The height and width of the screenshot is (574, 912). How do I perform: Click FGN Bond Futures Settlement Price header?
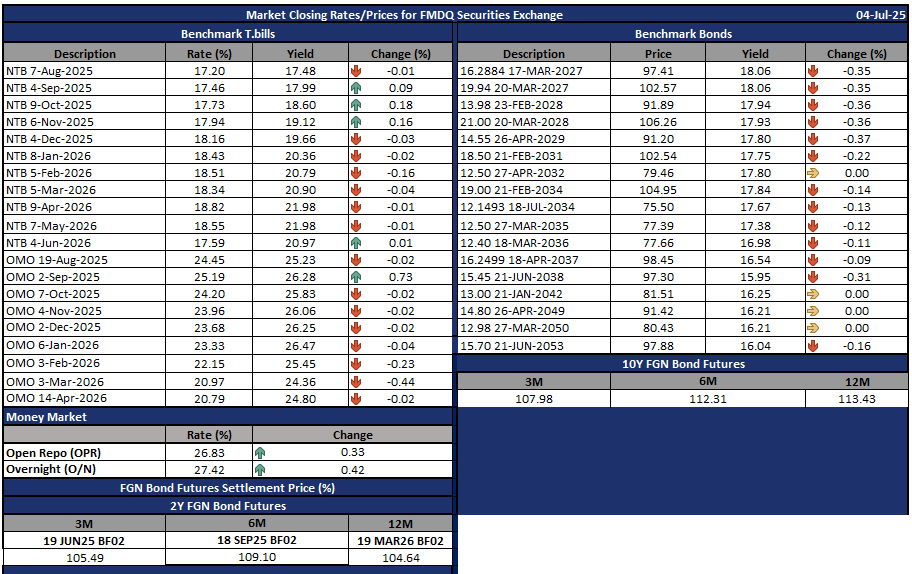(x=228, y=488)
